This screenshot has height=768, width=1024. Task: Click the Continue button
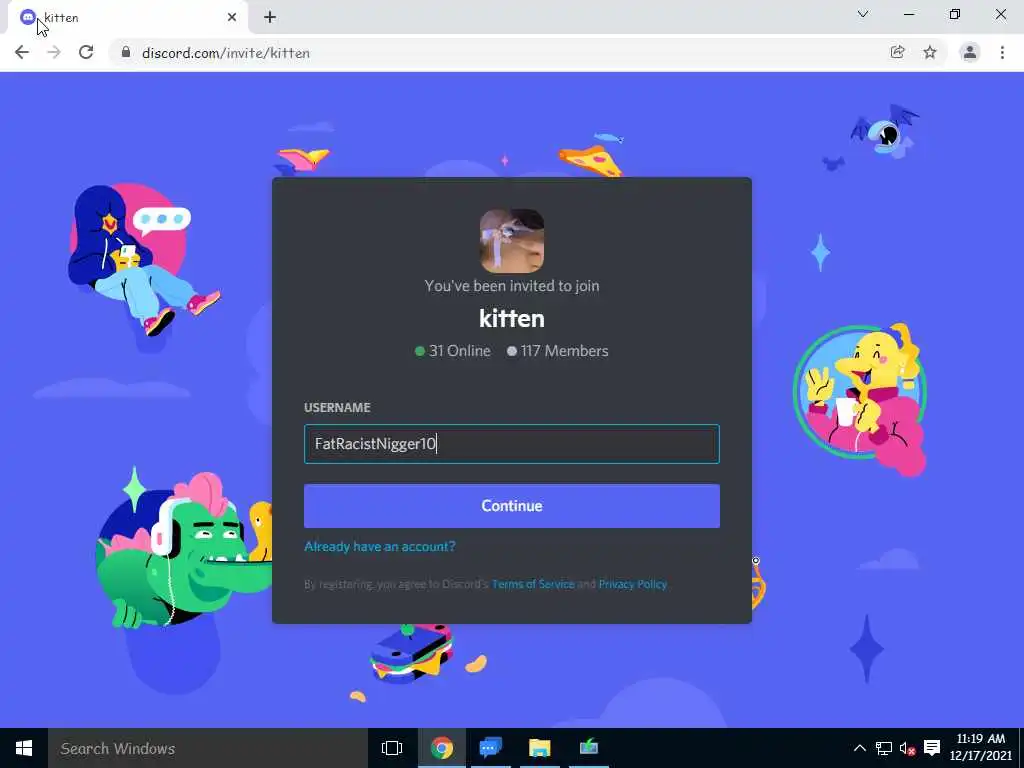coord(512,506)
